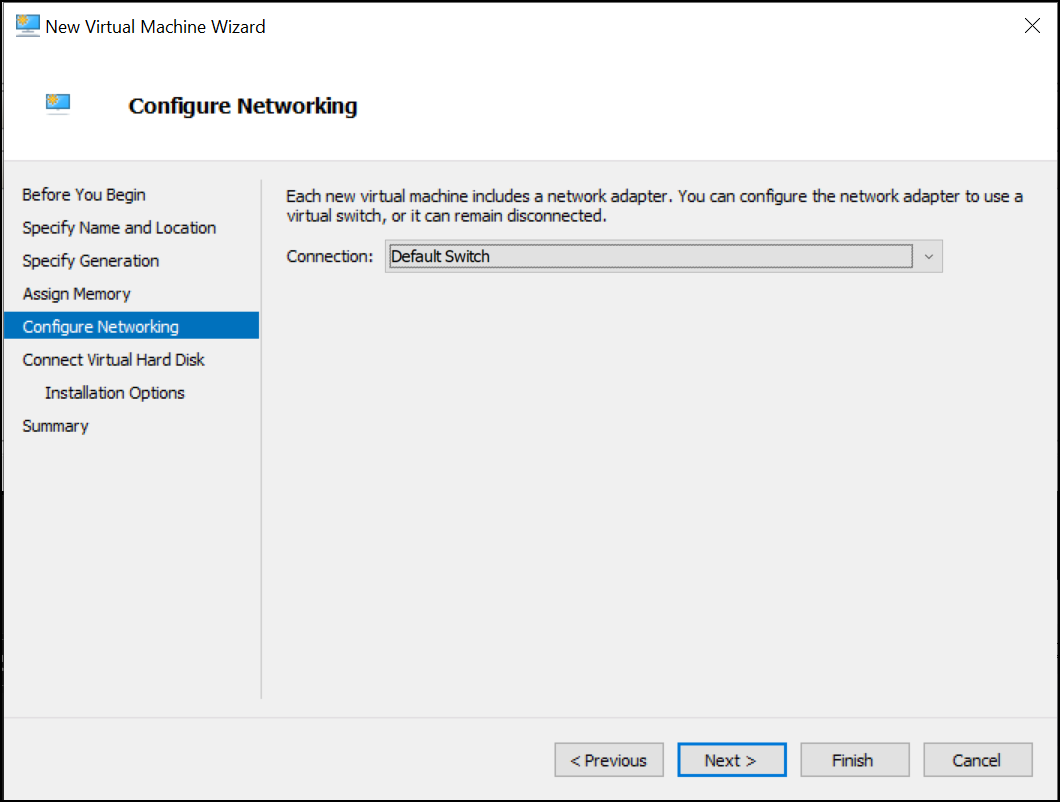Click the Connection label
Viewport: 1060px width, 802px height.
[329, 256]
